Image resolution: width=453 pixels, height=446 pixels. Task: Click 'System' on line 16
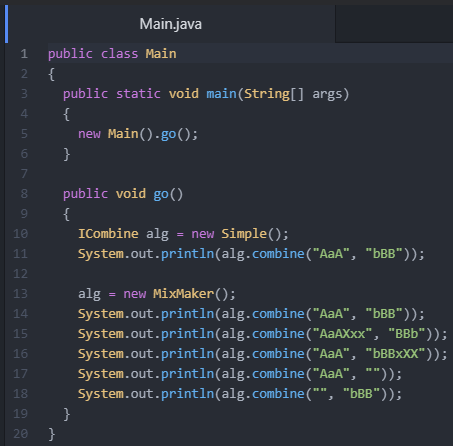101,354
